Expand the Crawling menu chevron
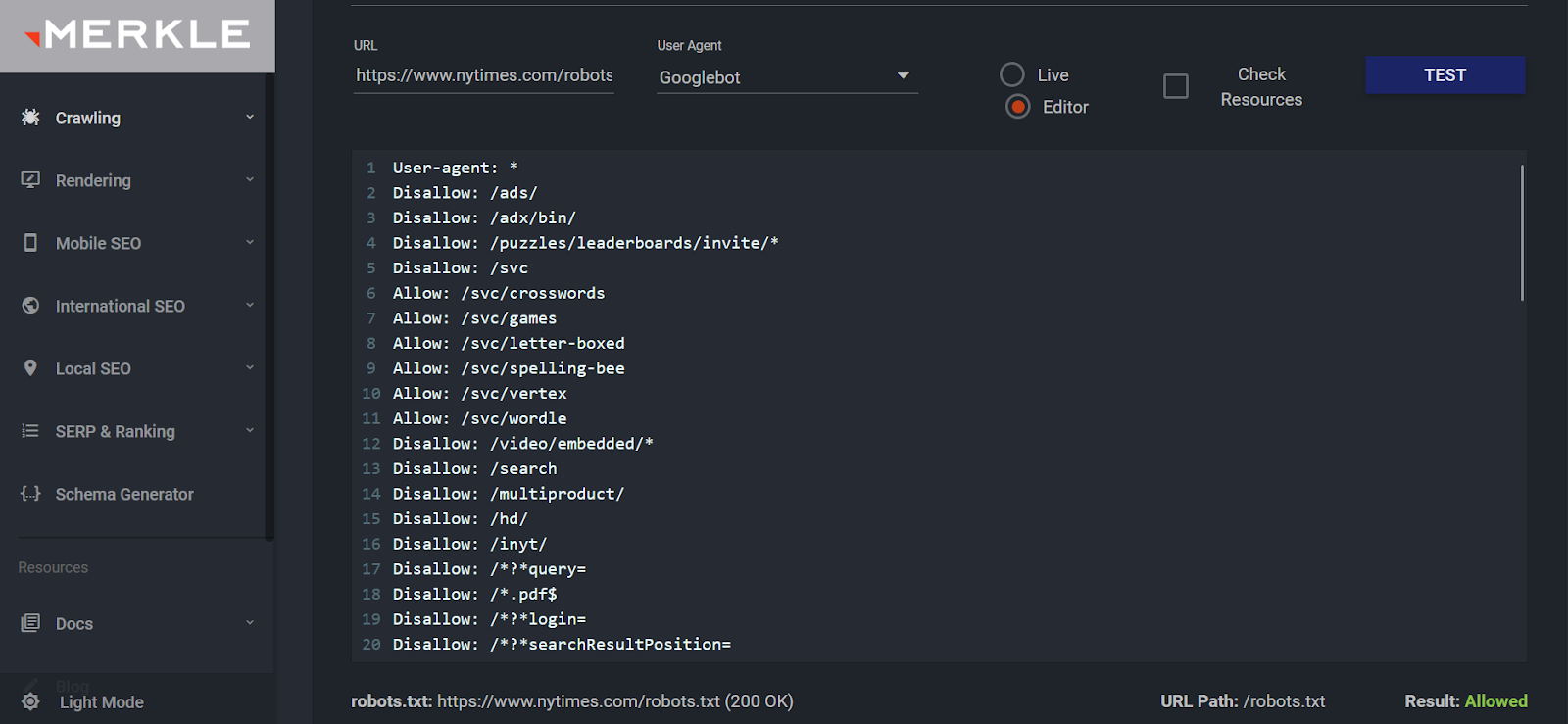The width and height of the screenshot is (1568, 724). pyautogui.click(x=250, y=118)
